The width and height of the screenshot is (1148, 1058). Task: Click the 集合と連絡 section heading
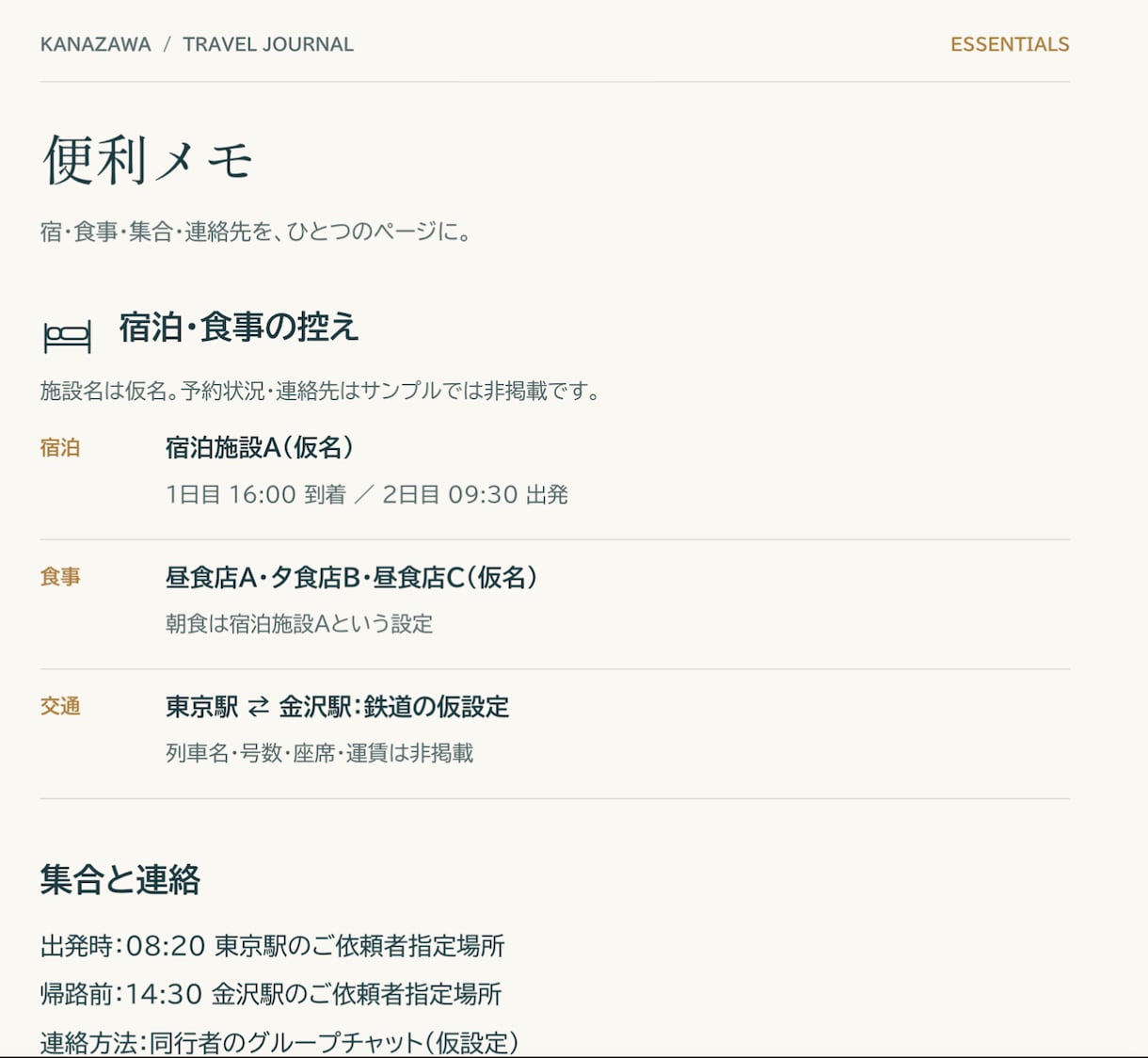click(120, 879)
